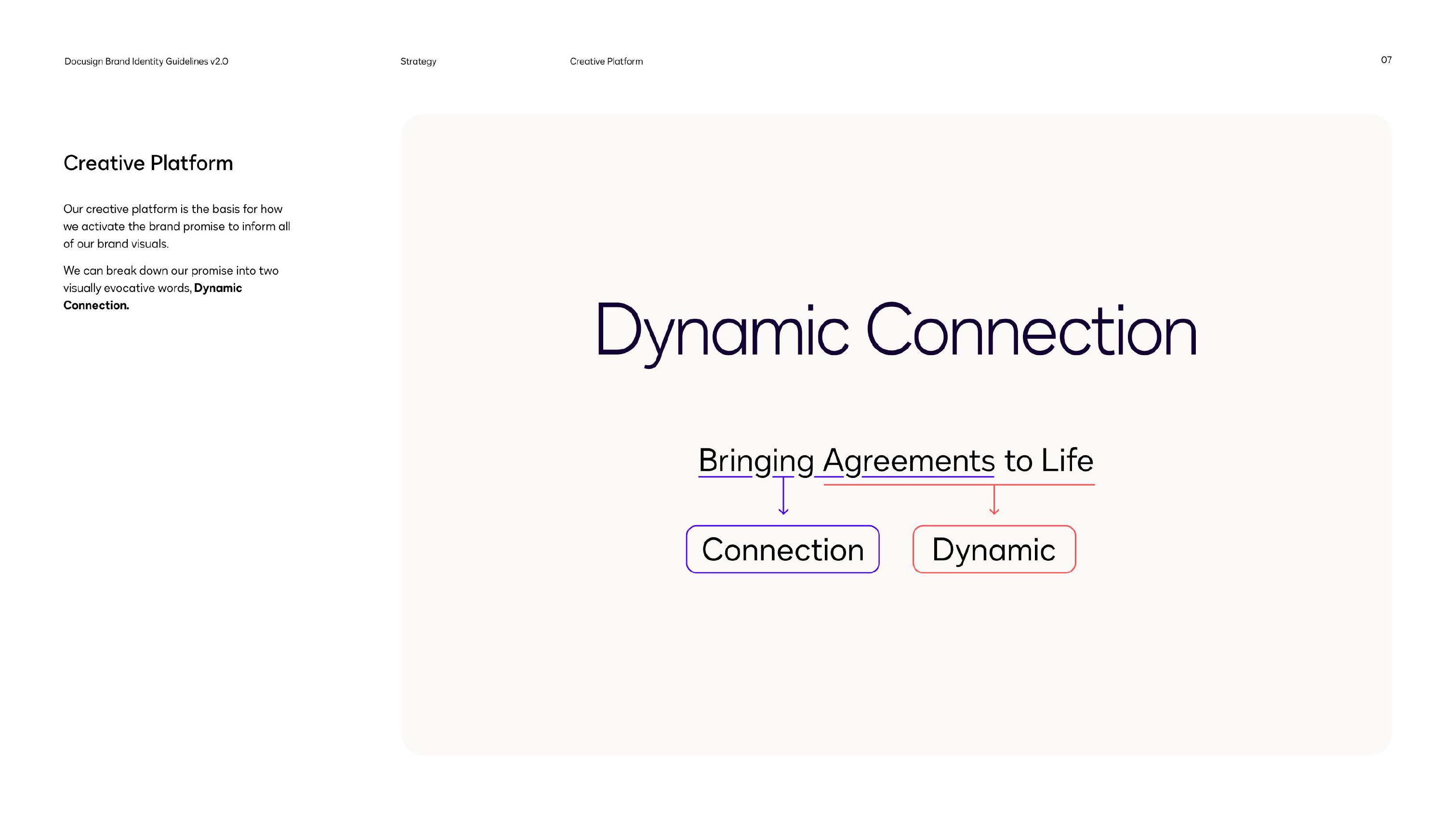Click the paragraph starting Our creative platform

[176, 226]
